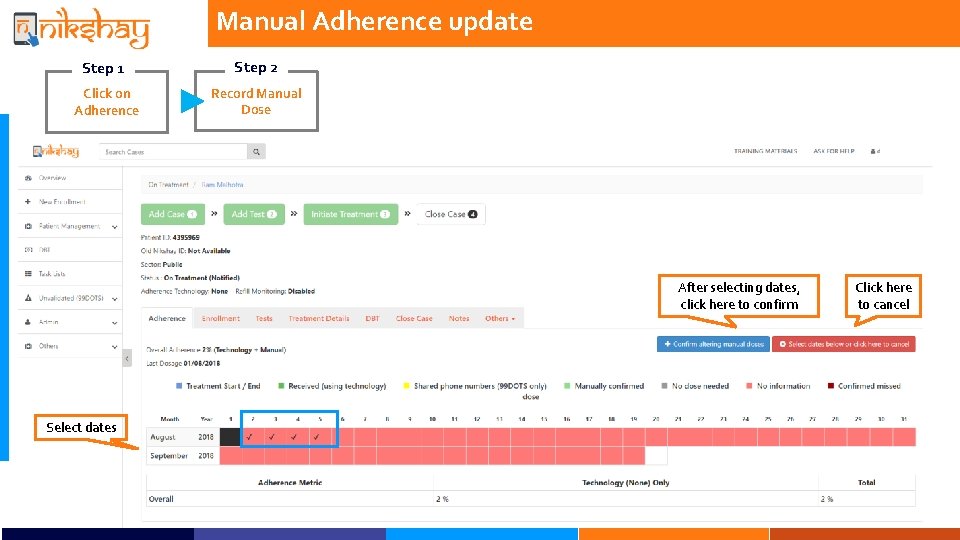
Task: Open the Notes tab
Action: 459,318
